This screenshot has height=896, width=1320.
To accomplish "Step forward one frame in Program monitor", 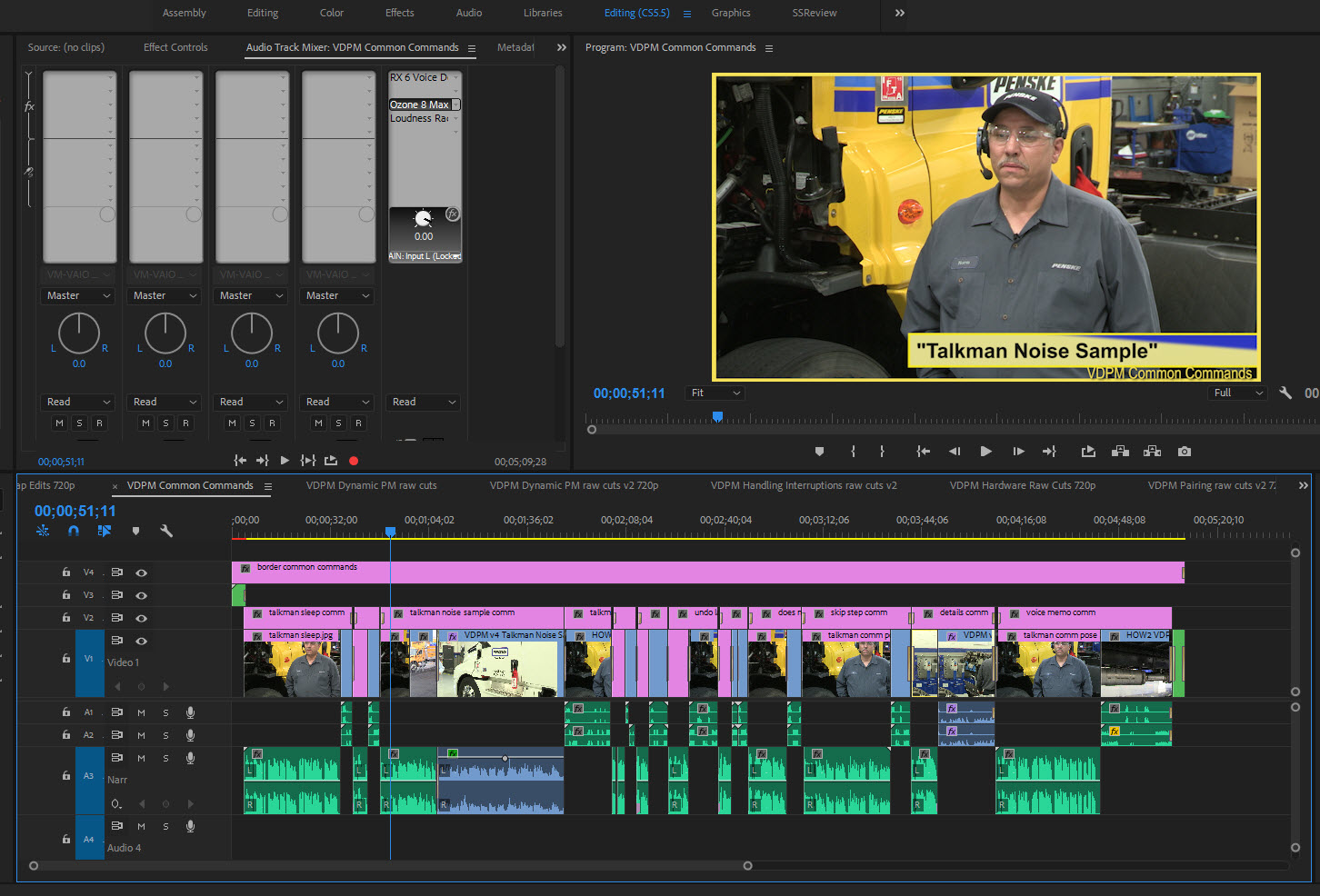I will pyautogui.click(x=1018, y=452).
